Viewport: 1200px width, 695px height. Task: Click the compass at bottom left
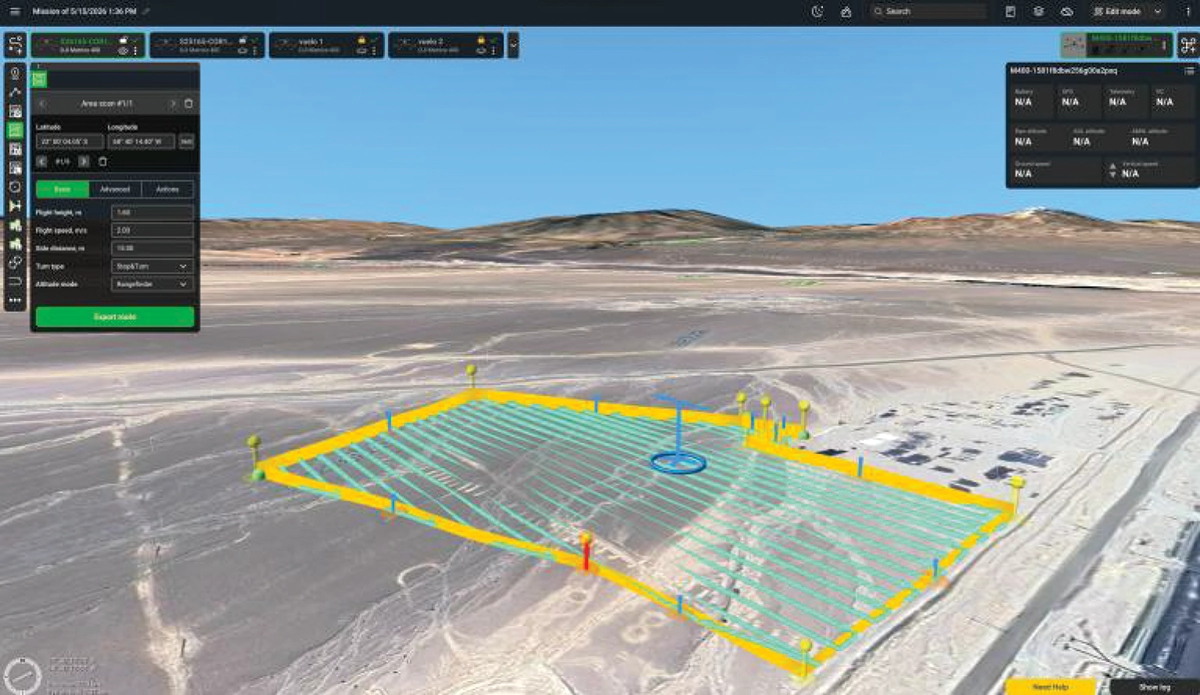(21, 675)
